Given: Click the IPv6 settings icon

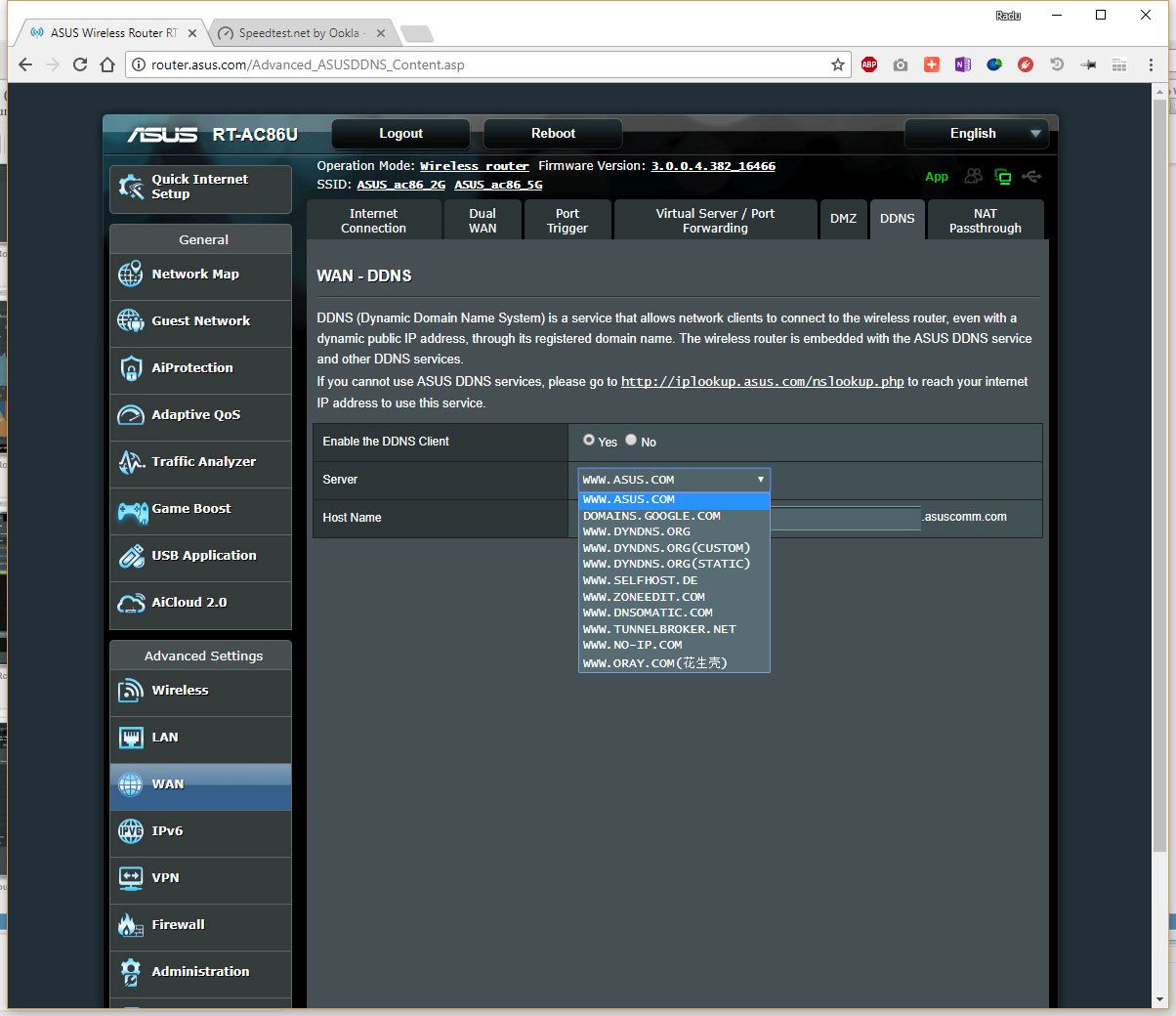Looking at the screenshot, I should [x=131, y=831].
